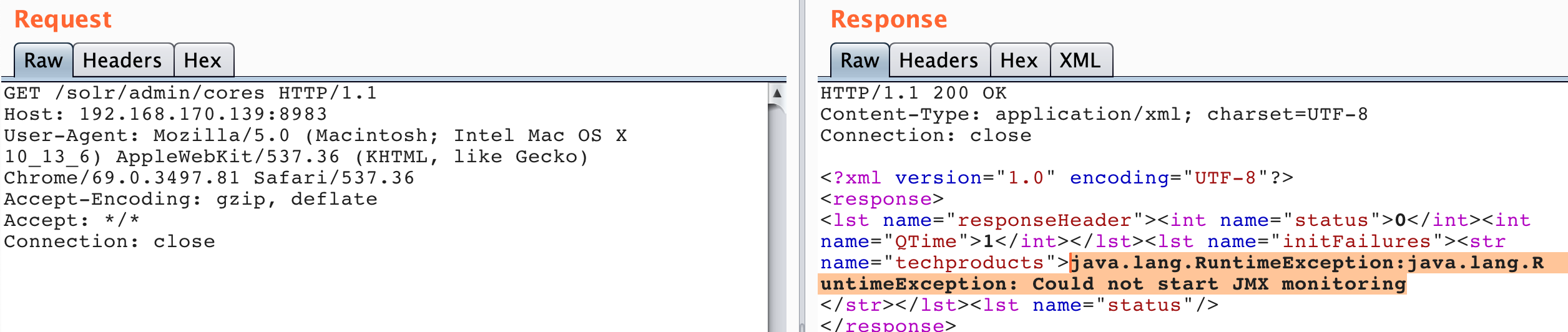Click the HTTP/1.1 200 OK status line
The height and width of the screenshot is (332, 1568).
point(913,93)
